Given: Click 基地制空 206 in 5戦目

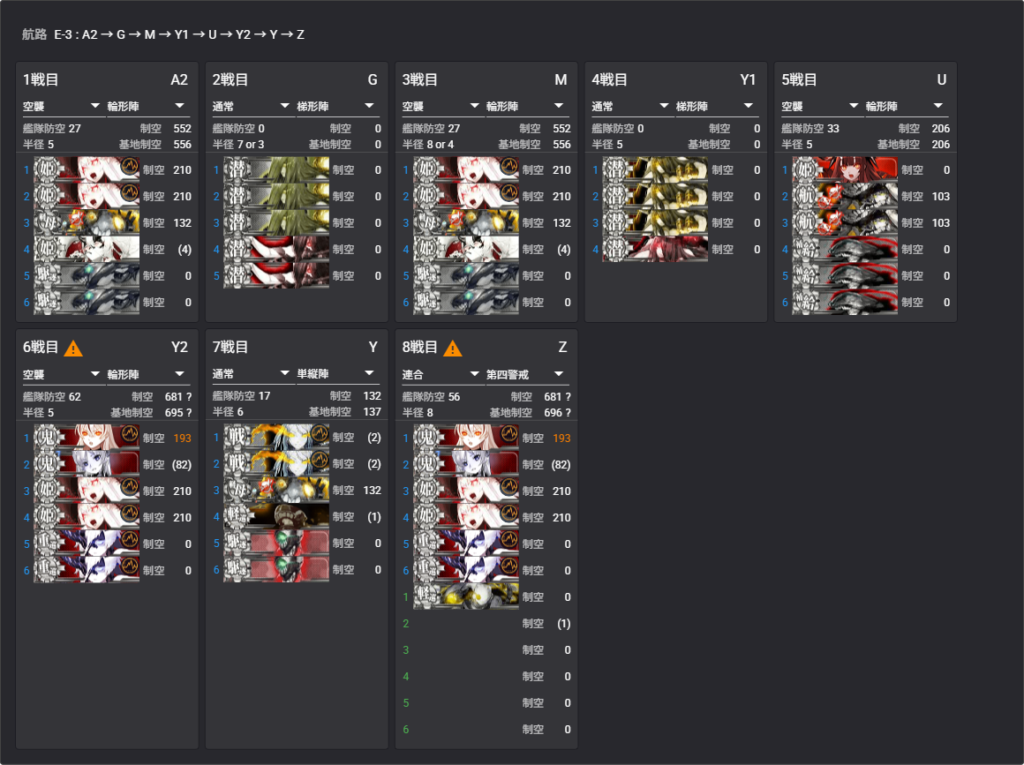Looking at the screenshot, I should (x=914, y=144).
